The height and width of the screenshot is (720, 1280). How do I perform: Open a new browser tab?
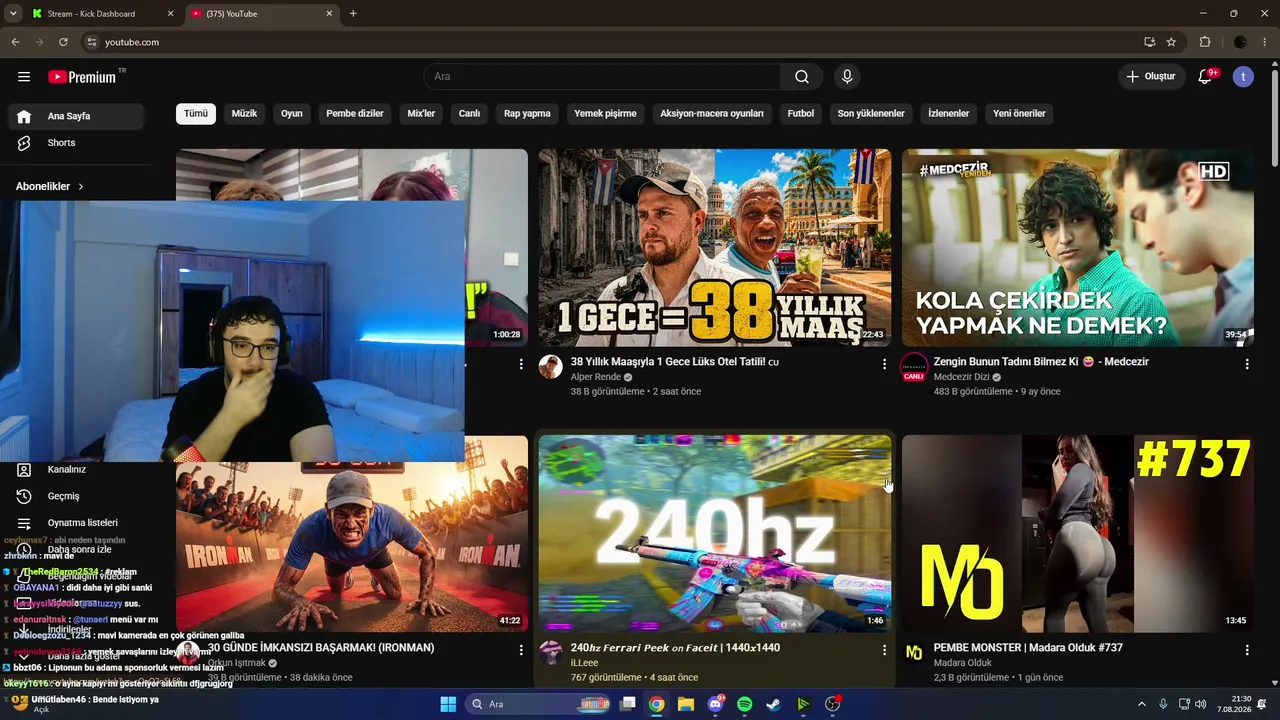(353, 14)
